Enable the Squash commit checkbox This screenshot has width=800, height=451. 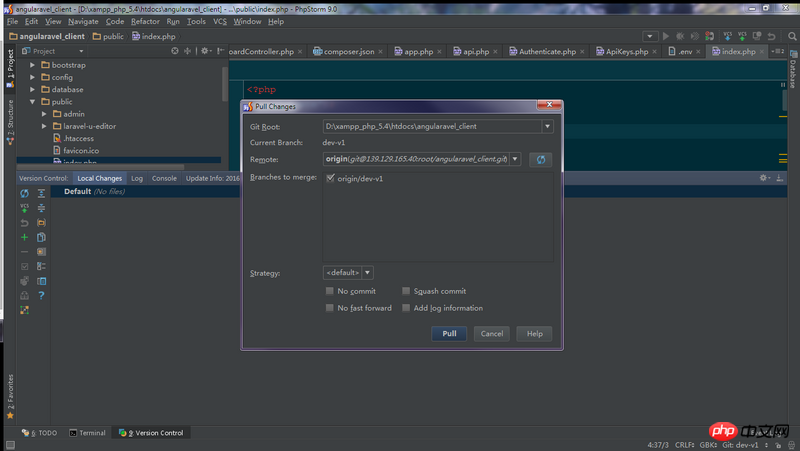pyautogui.click(x=406, y=291)
